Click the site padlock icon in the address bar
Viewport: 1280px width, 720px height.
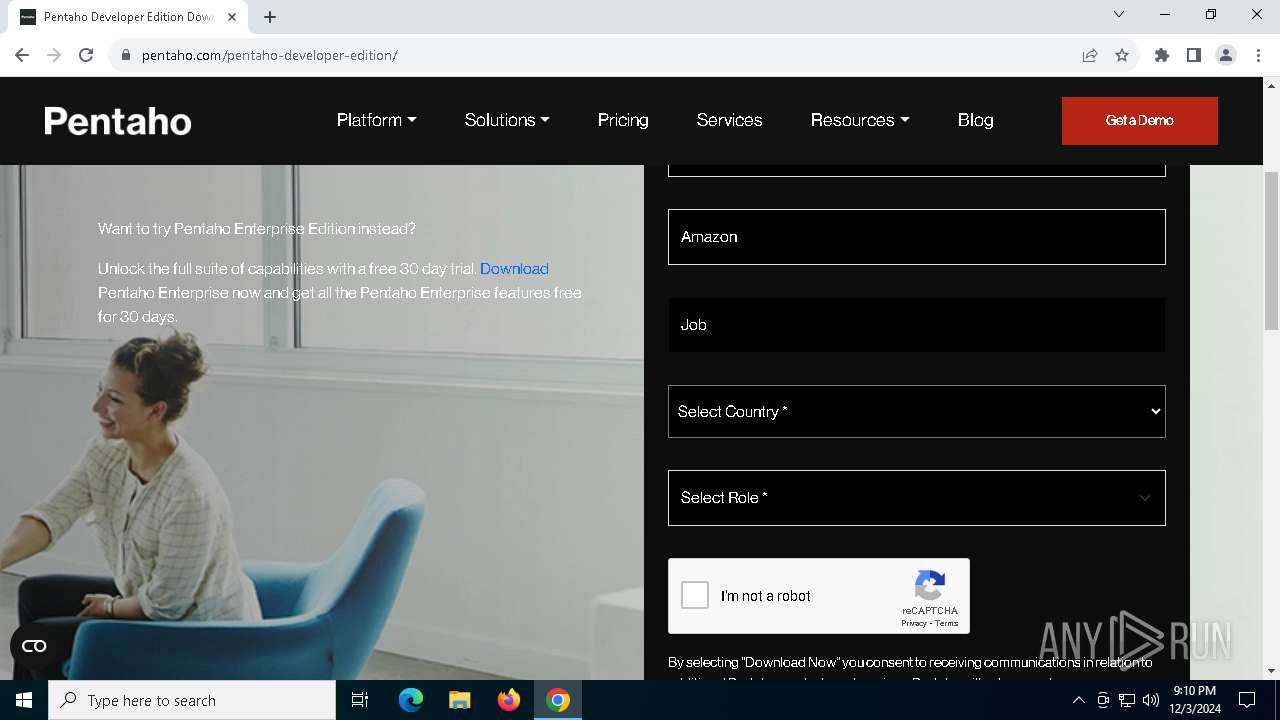click(x=126, y=55)
